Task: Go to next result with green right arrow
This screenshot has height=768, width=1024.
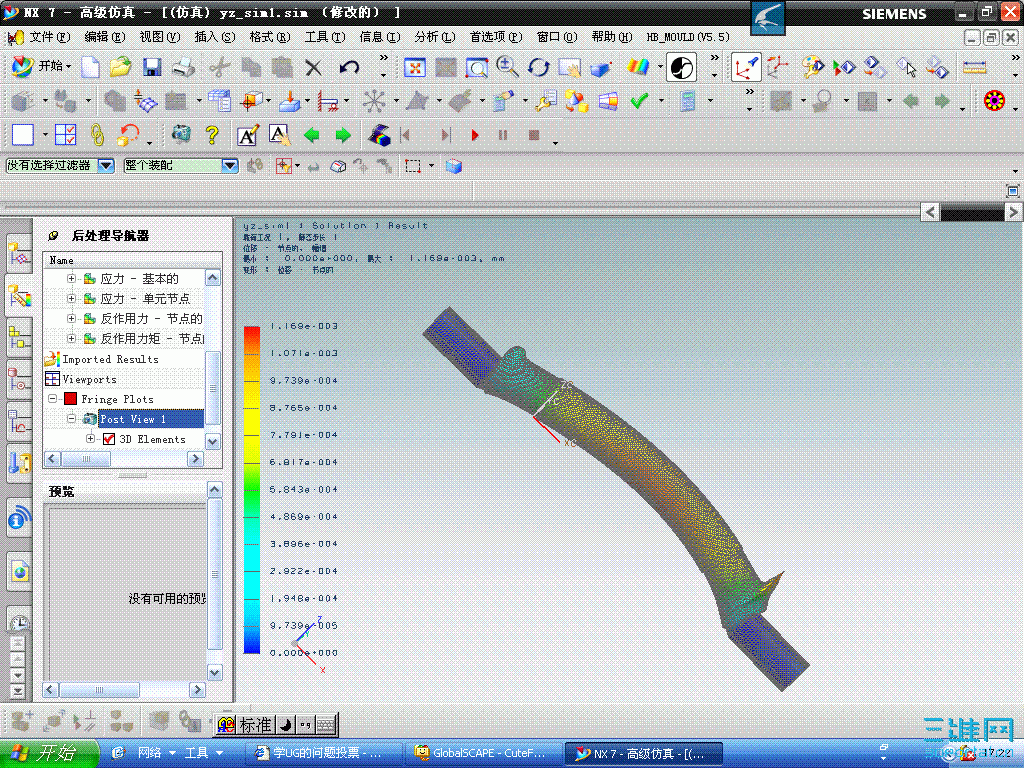Action: tap(343, 135)
